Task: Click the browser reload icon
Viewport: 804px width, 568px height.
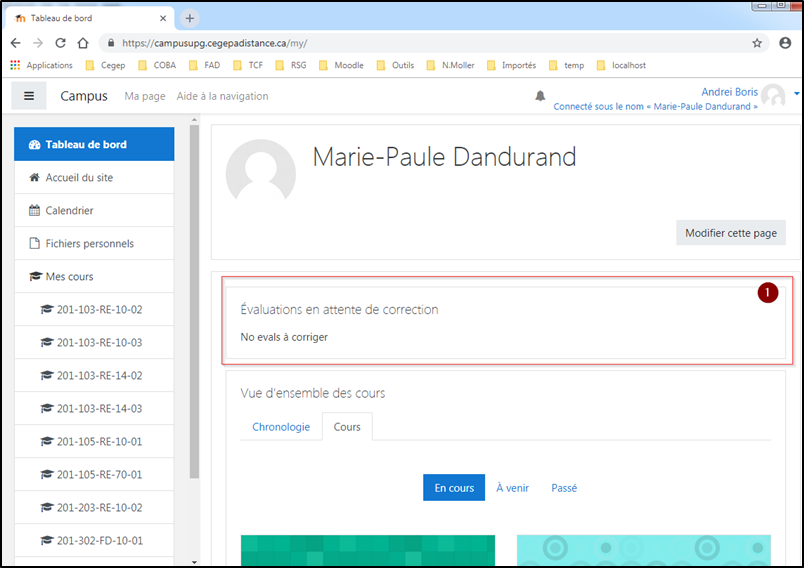Action: pos(60,43)
